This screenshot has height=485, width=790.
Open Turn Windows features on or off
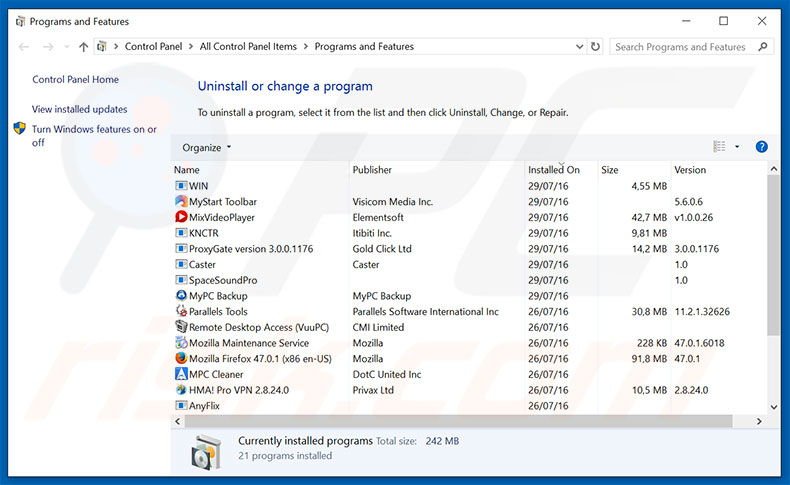point(94,135)
